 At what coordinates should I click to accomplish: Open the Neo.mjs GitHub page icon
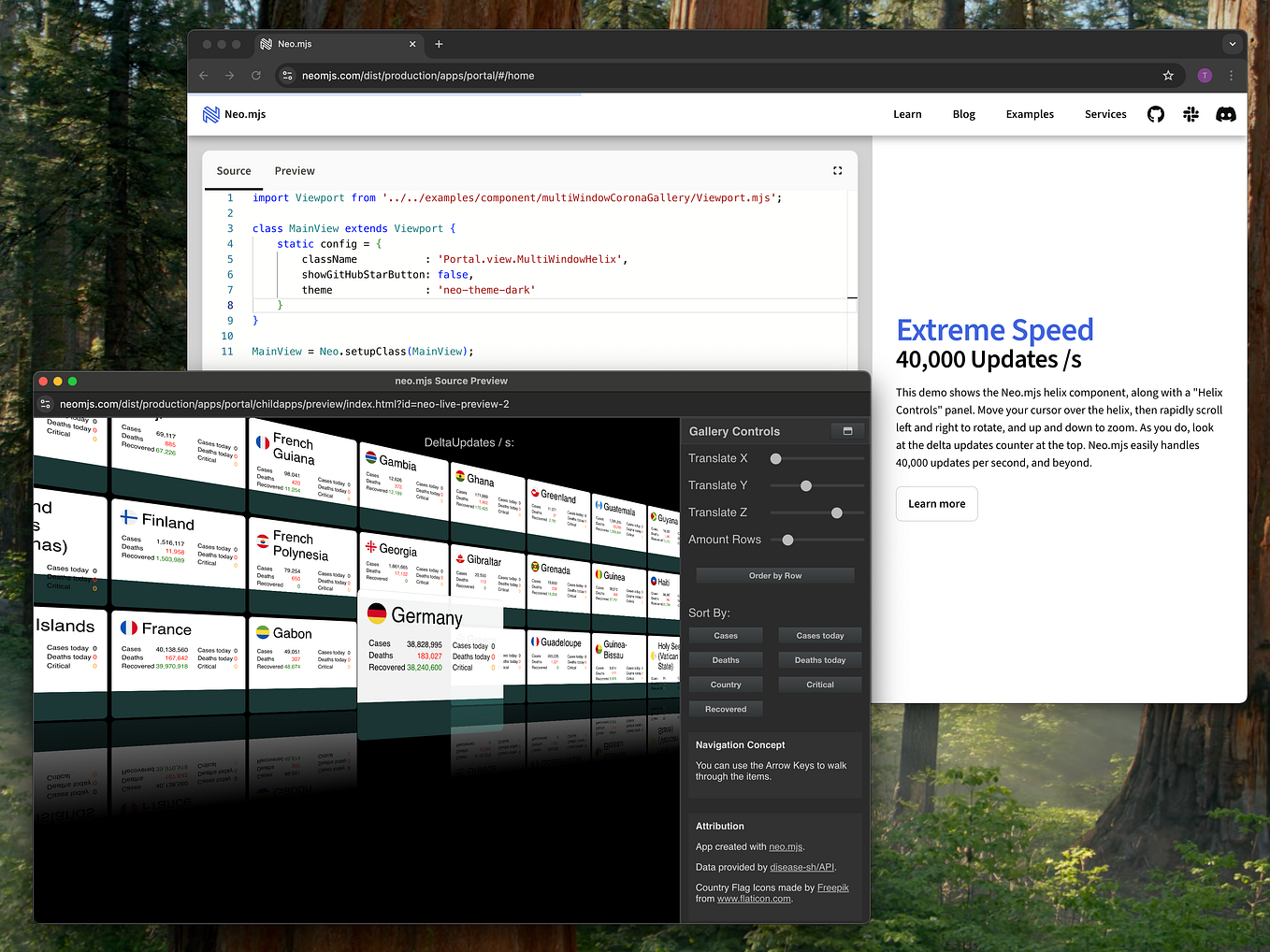1155,114
